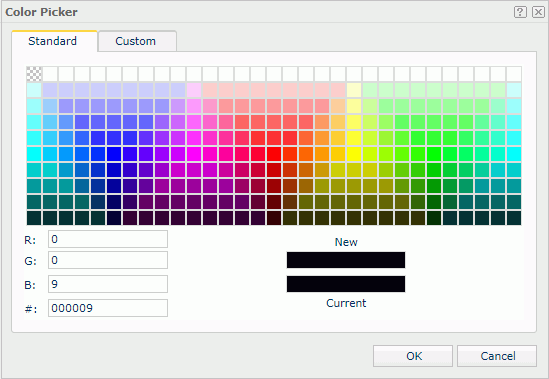Click the New color preview bar
The height and width of the screenshot is (379, 549).
coord(346,260)
